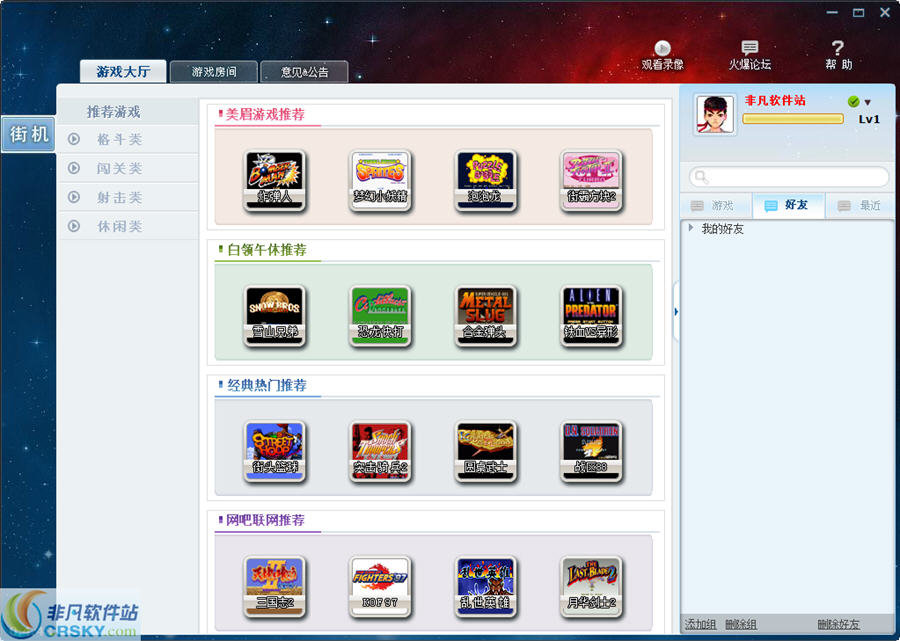Open the 火爆论坛 forum icon
The image size is (900, 641).
coord(750,56)
